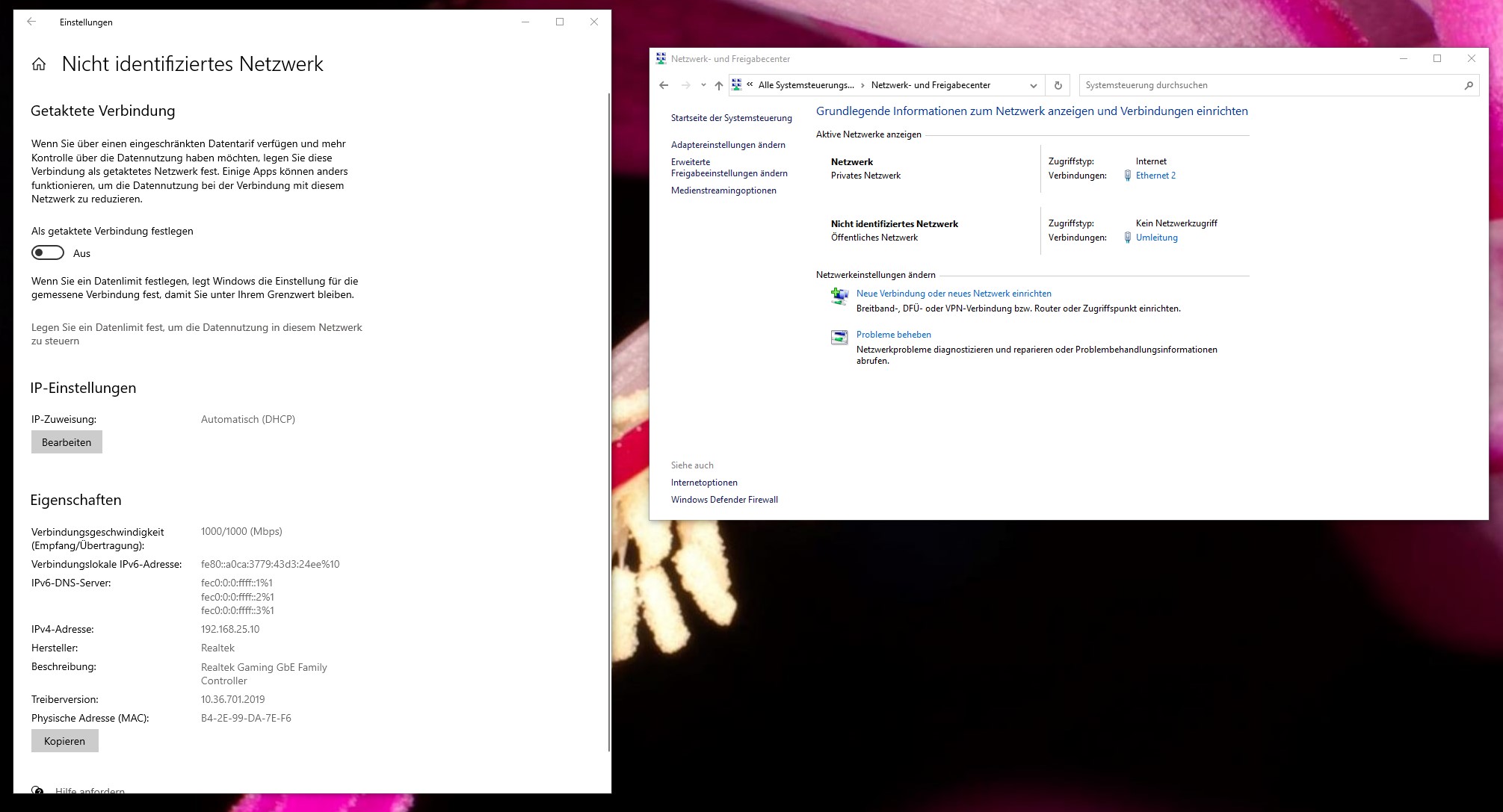Image resolution: width=1503 pixels, height=812 pixels.
Task: Refresh the Systemsteuerung address bar
Action: point(1058,85)
